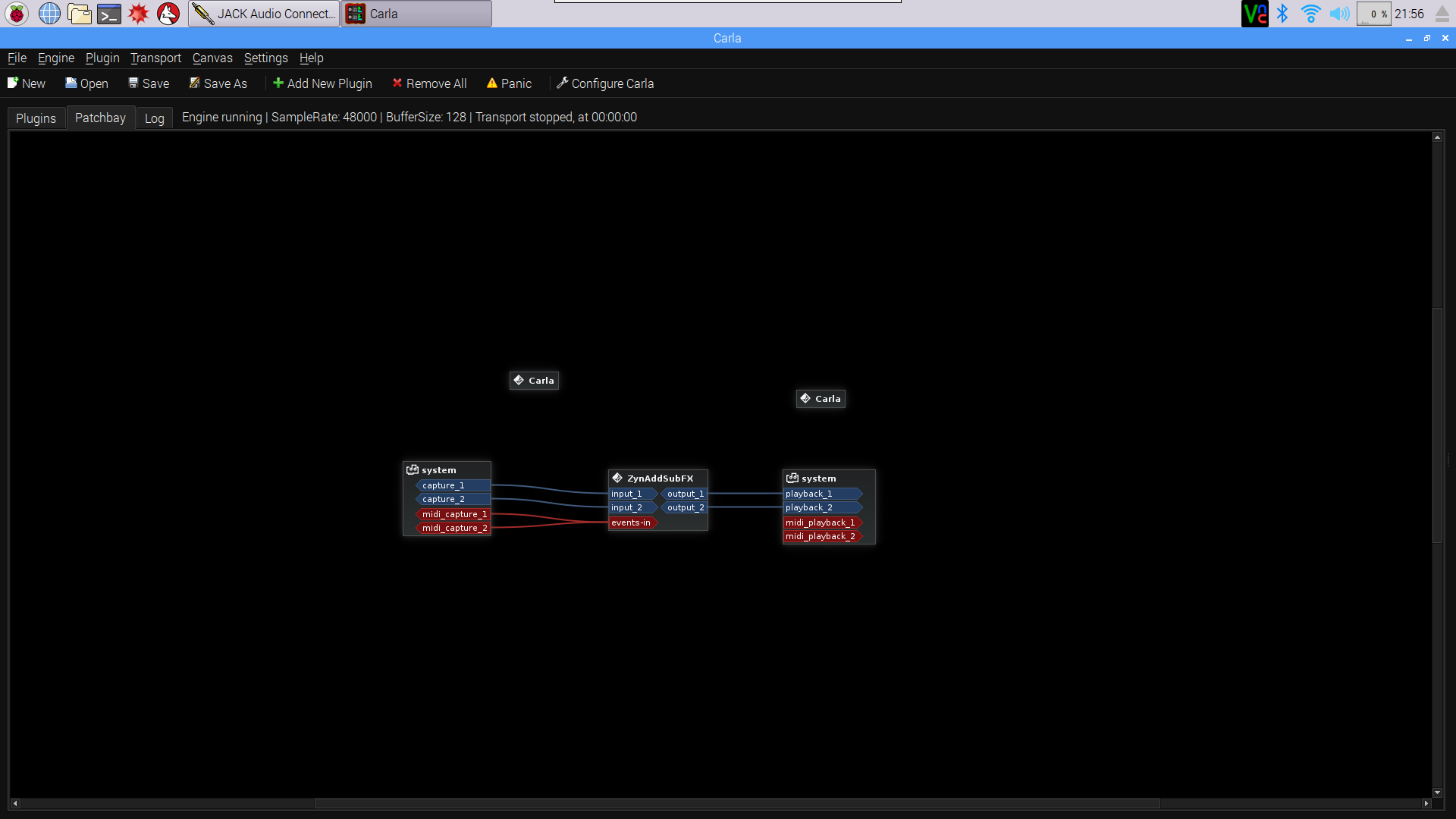This screenshot has height=819, width=1456.
Task: Open the Transport menu
Action: (x=155, y=58)
